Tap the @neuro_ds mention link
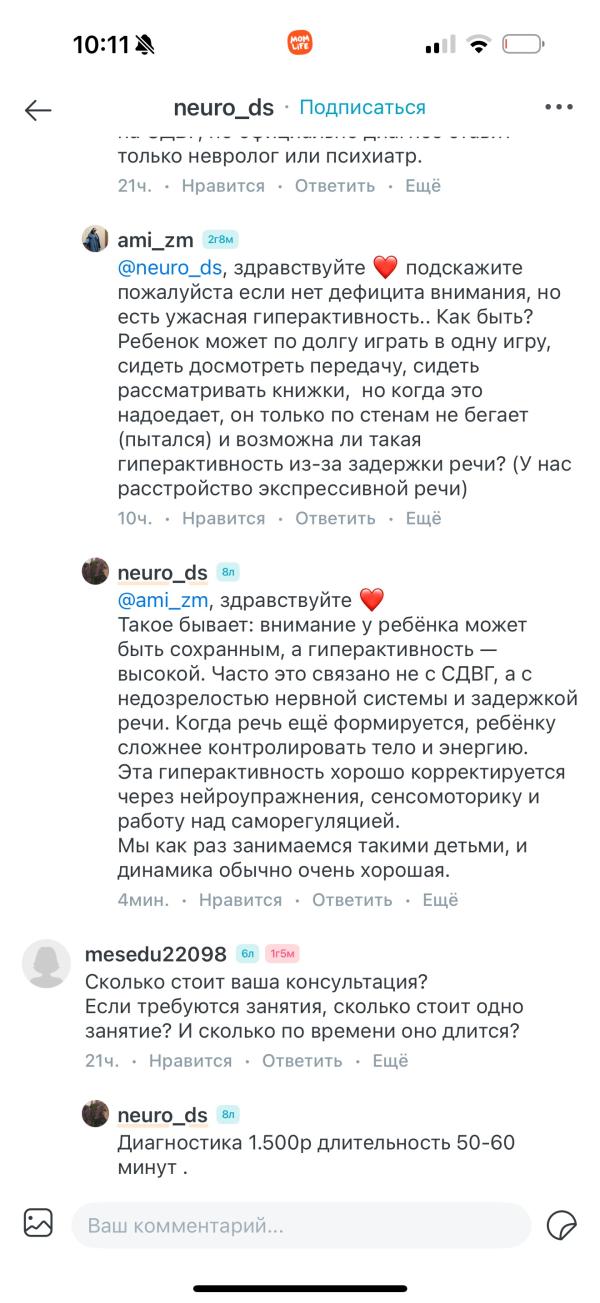This screenshot has height=1303, width=600. 169,267
